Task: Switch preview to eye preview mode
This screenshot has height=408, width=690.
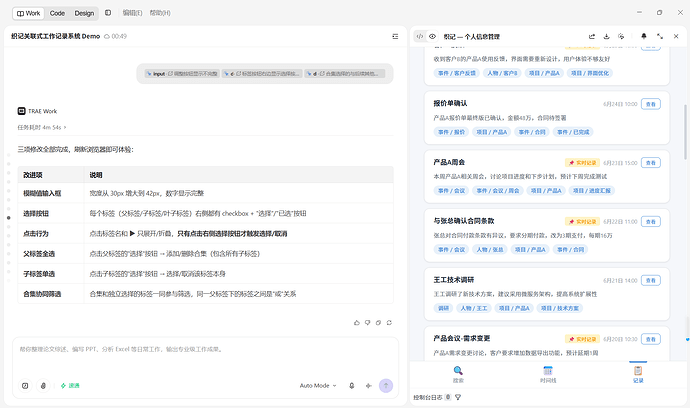Action: click(433, 37)
